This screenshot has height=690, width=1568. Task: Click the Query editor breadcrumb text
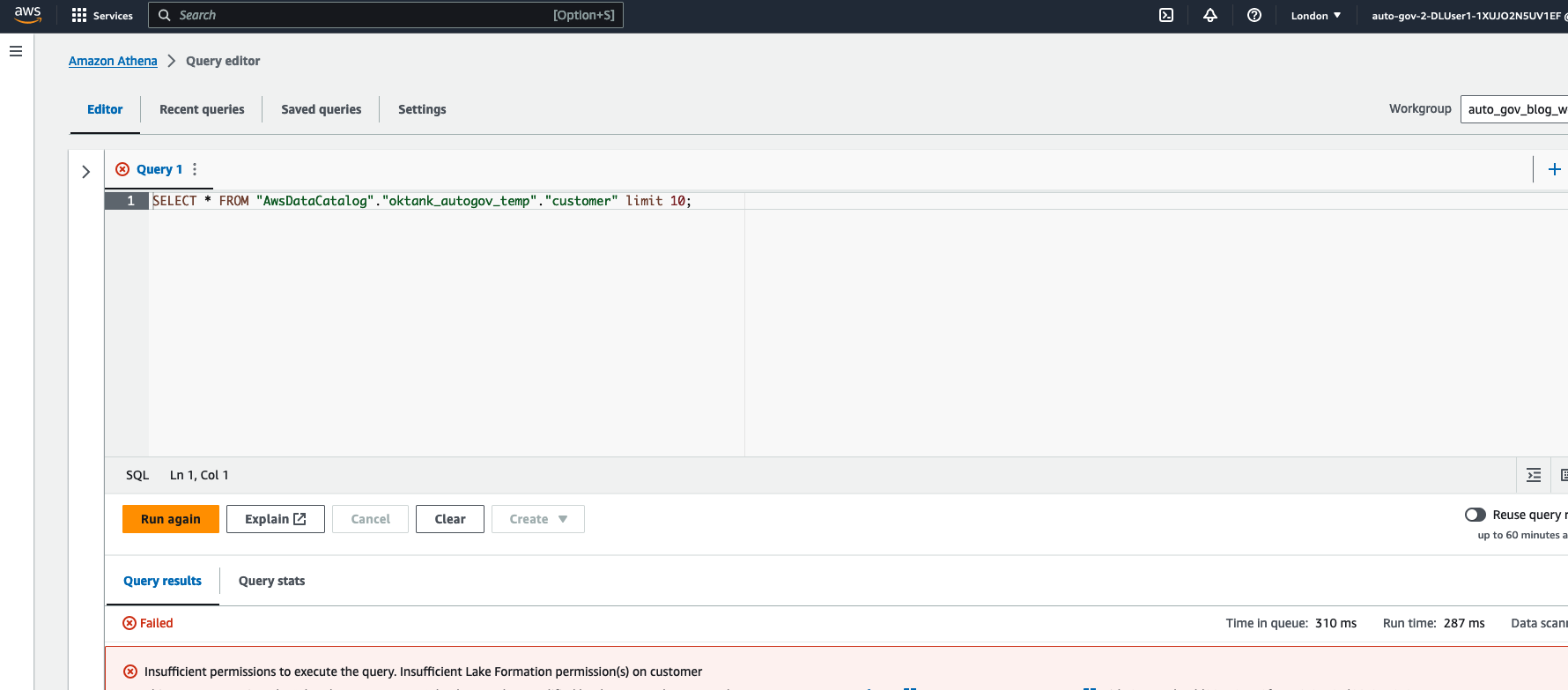pos(223,61)
